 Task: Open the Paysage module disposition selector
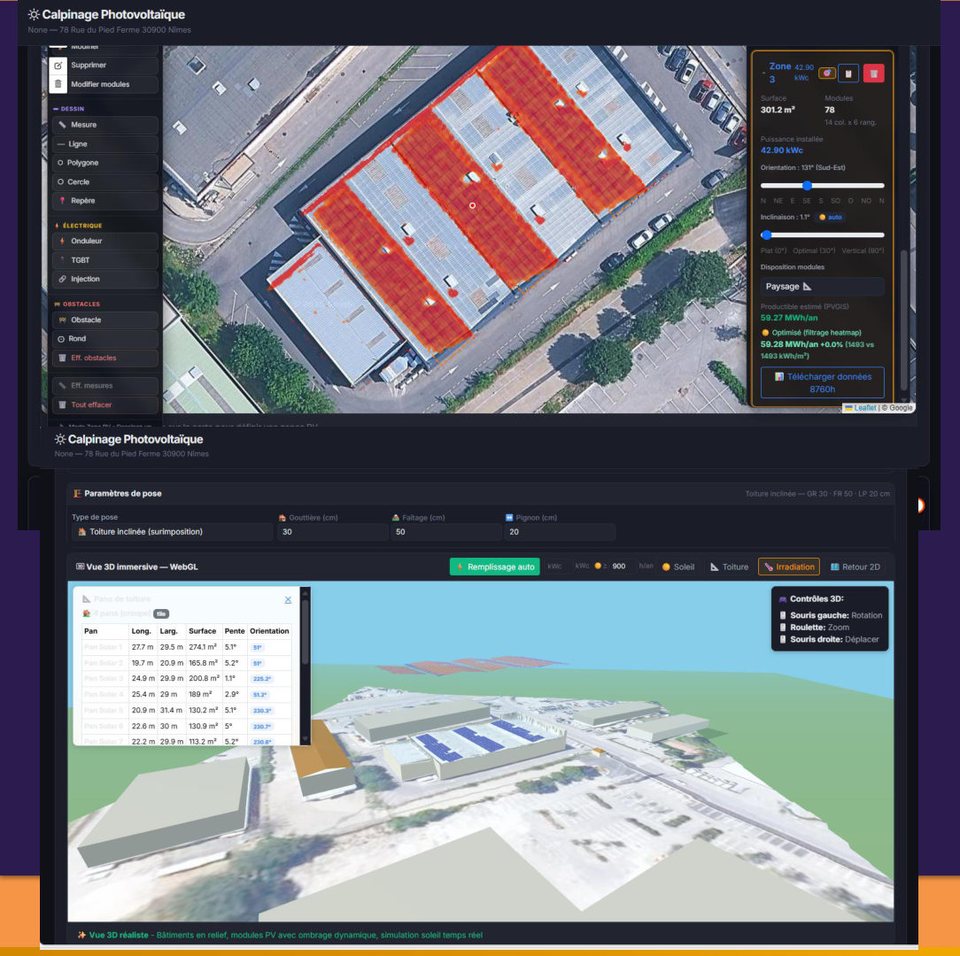coord(821,286)
